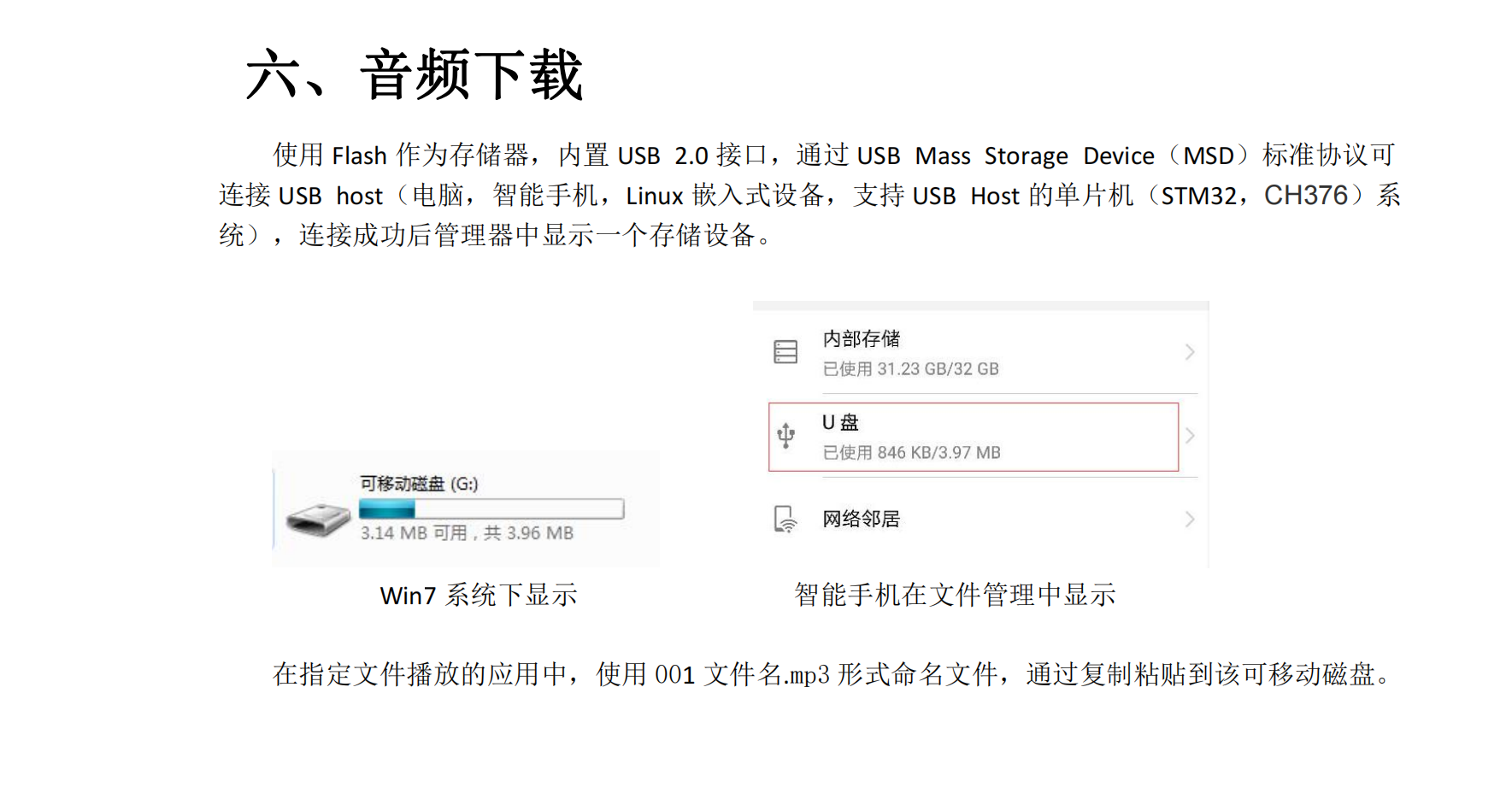Select the 内部存储 title label
This screenshot has width=1512, height=787.
click(x=861, y=338)
